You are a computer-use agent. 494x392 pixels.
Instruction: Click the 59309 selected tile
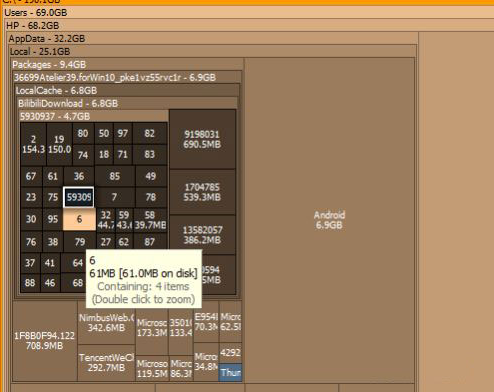tap(79, 197)
